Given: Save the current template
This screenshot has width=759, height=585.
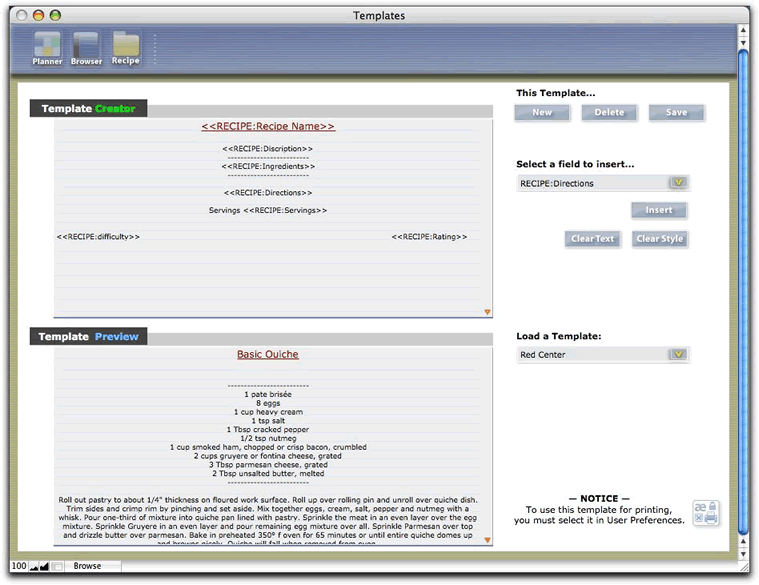Looking at the screenshot, I should coord(676,112).
